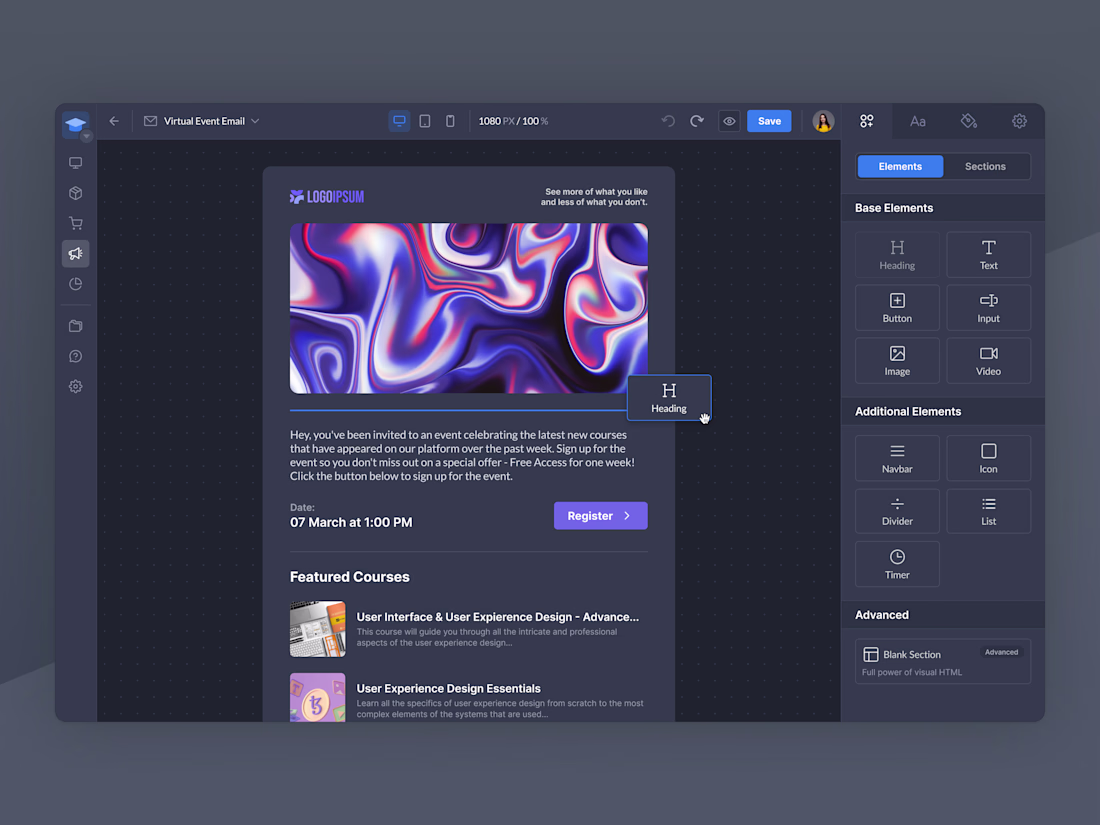Open the help question mark icon
Image resolution: width=1100 pixels, height=825 pixels.
click(76, 356)
